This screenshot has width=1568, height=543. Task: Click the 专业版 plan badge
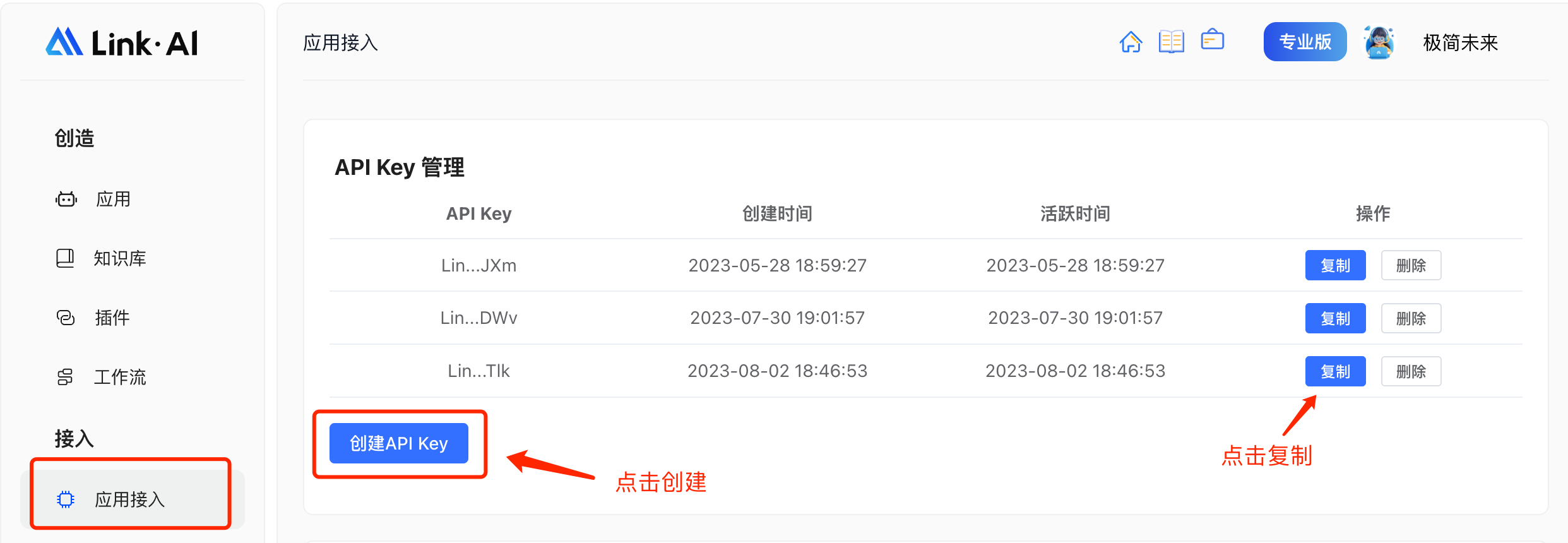pyautogui.click(x=1305, y=42)
